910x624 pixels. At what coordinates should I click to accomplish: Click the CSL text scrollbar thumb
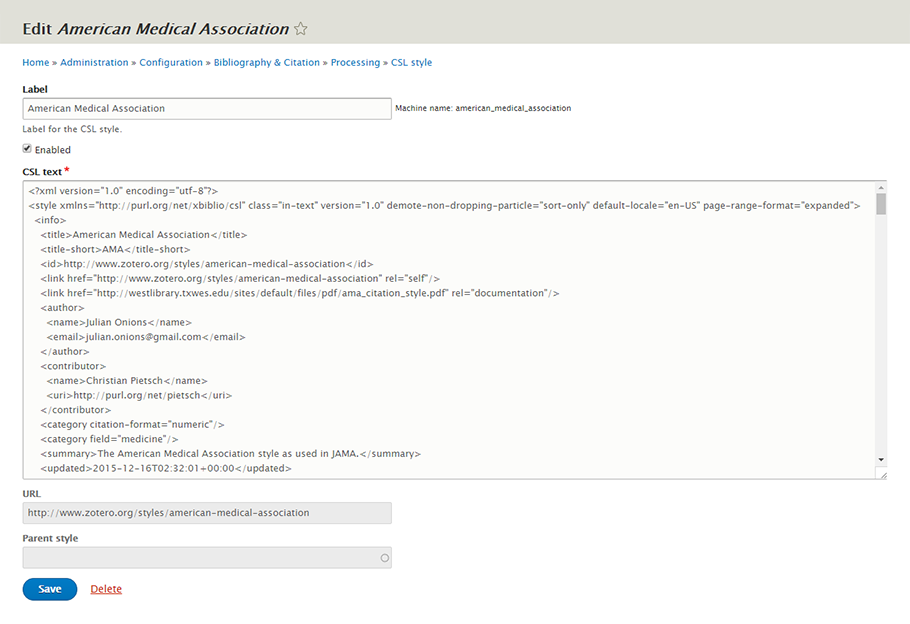coord(881,204)
